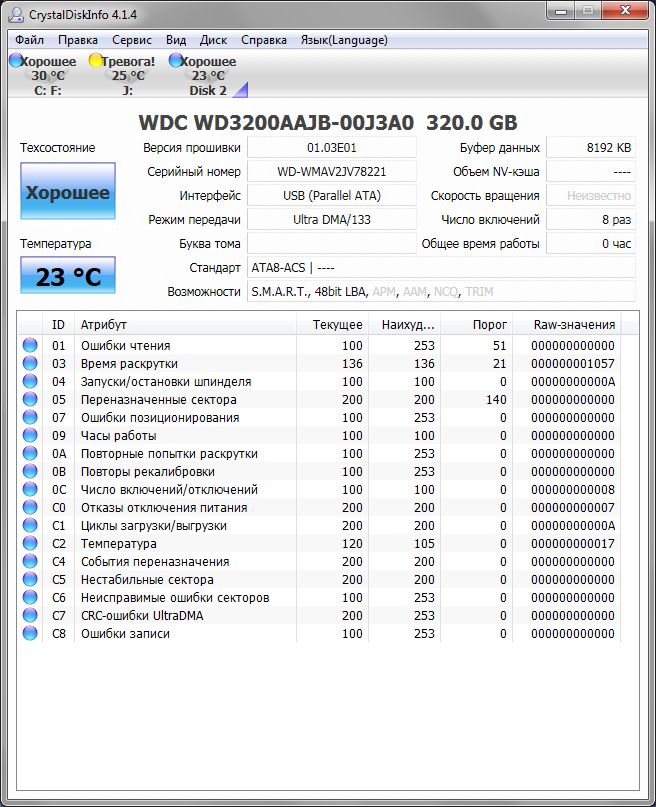Image resolution: width=656 pixels, height=807 pixels.
Task: Click the Скорость вращения value Неизвестно
Action: 591,196
